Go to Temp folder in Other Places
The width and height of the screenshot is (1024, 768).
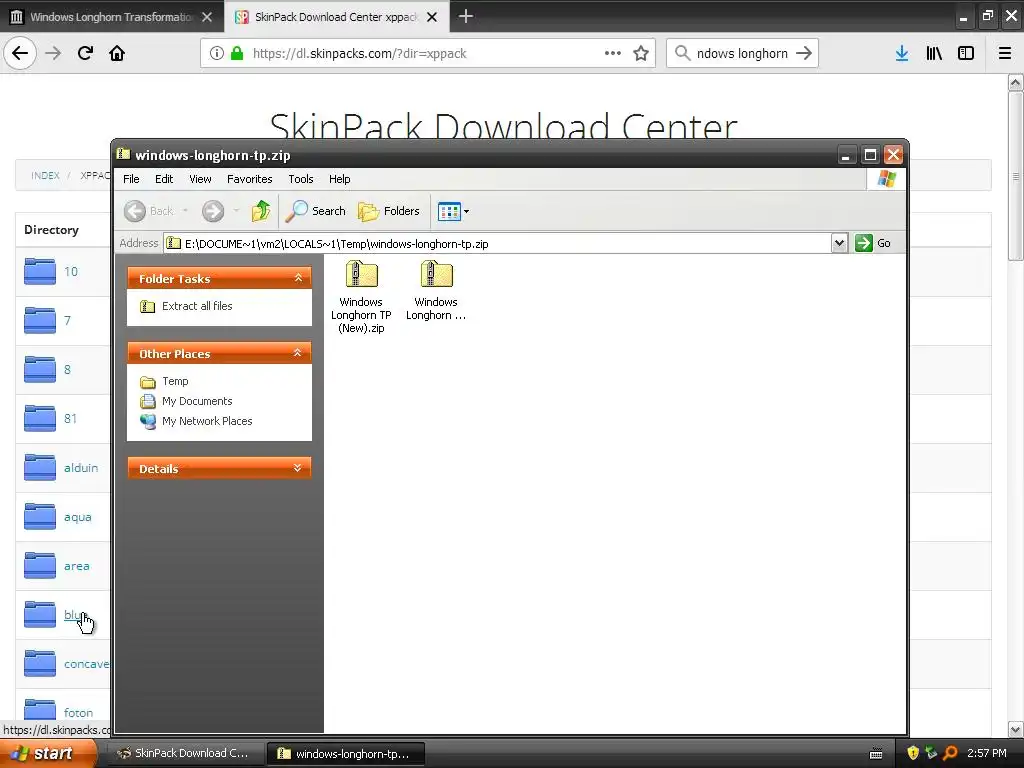tap(175, 381)
